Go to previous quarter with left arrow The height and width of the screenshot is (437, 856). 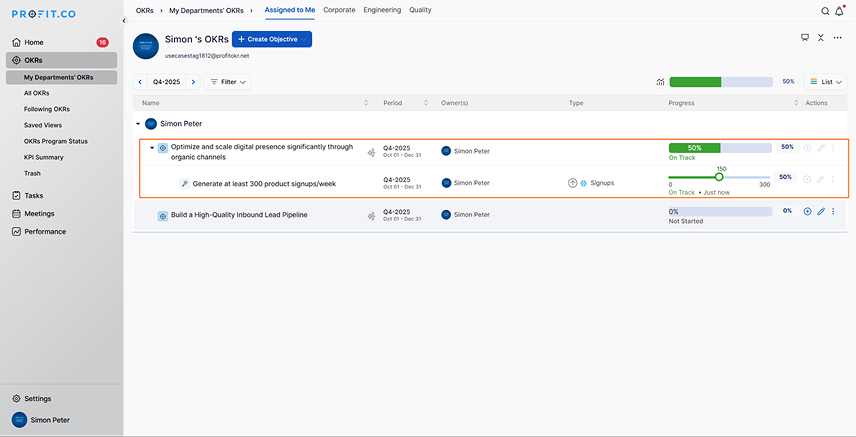click(140, 82)
